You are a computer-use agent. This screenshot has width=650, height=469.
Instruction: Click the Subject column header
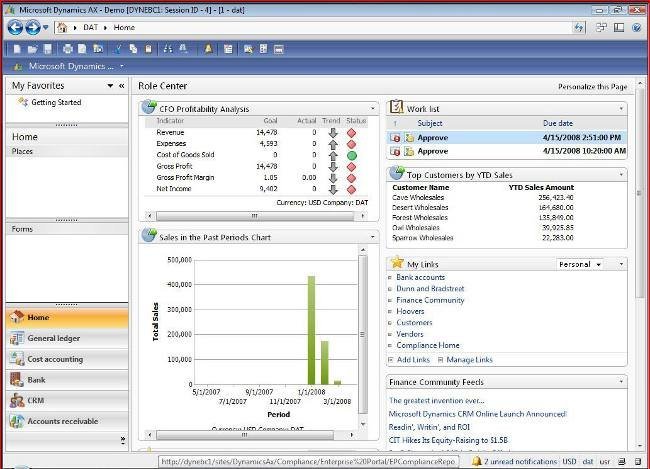tap(430, 123)
